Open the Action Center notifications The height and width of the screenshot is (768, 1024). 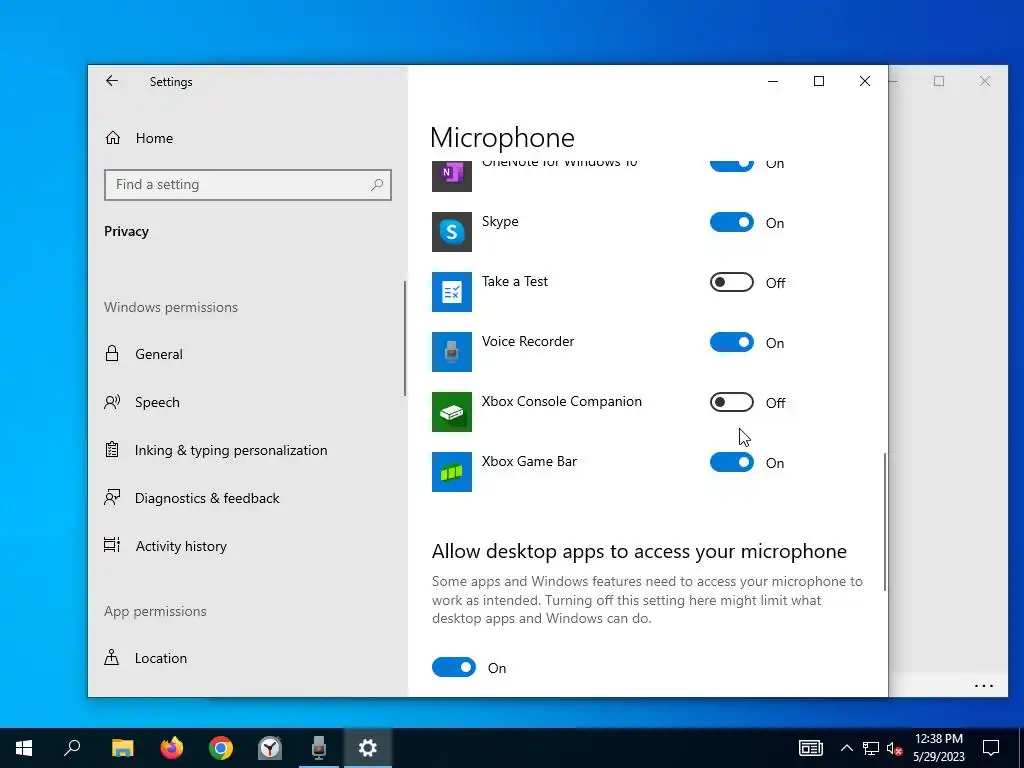tap(991, 748)
